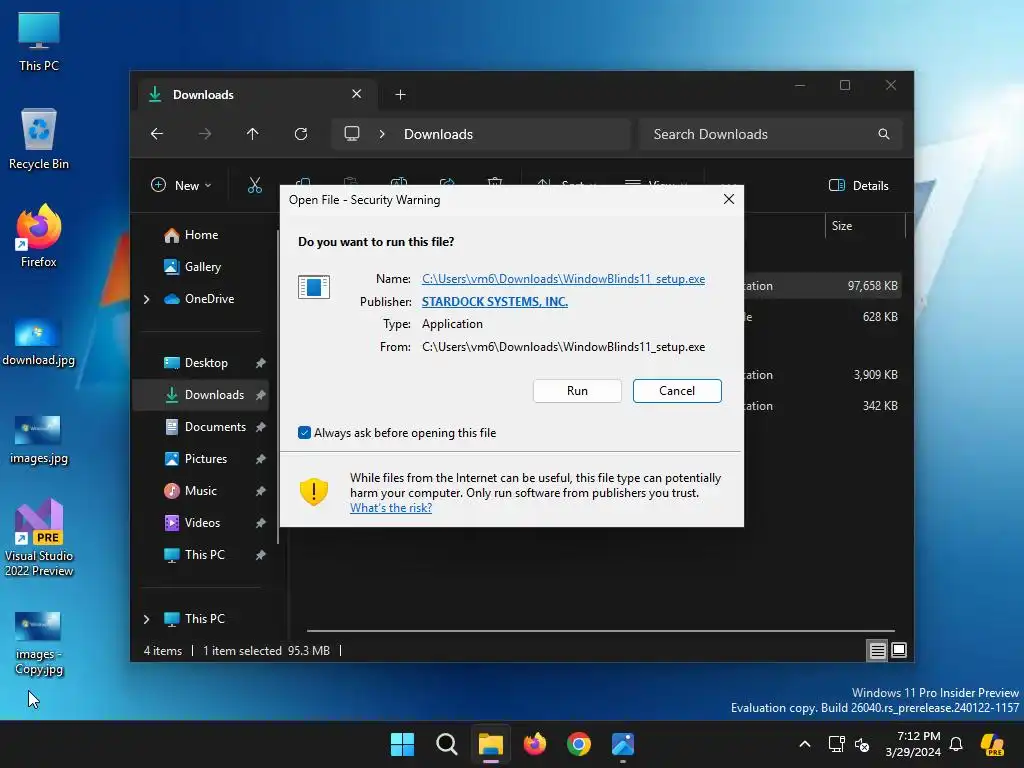The height and width of the screenshot is (768, 1024).
Task: Toggle the Details pane button
Action: [859, 185]
